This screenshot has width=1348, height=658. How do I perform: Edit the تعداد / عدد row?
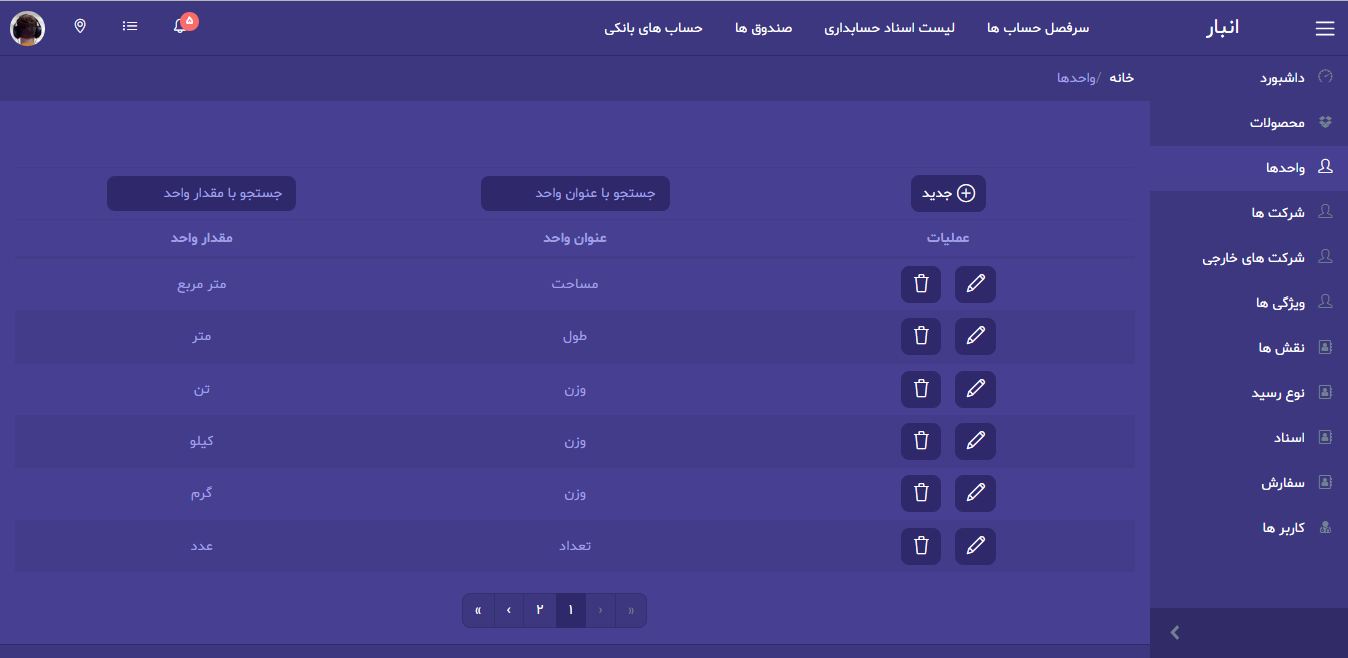coord(975,546)
